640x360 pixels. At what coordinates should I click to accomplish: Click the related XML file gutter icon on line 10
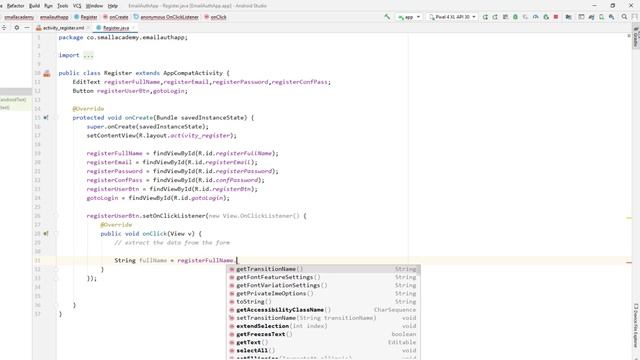click(x=47, y=73)
